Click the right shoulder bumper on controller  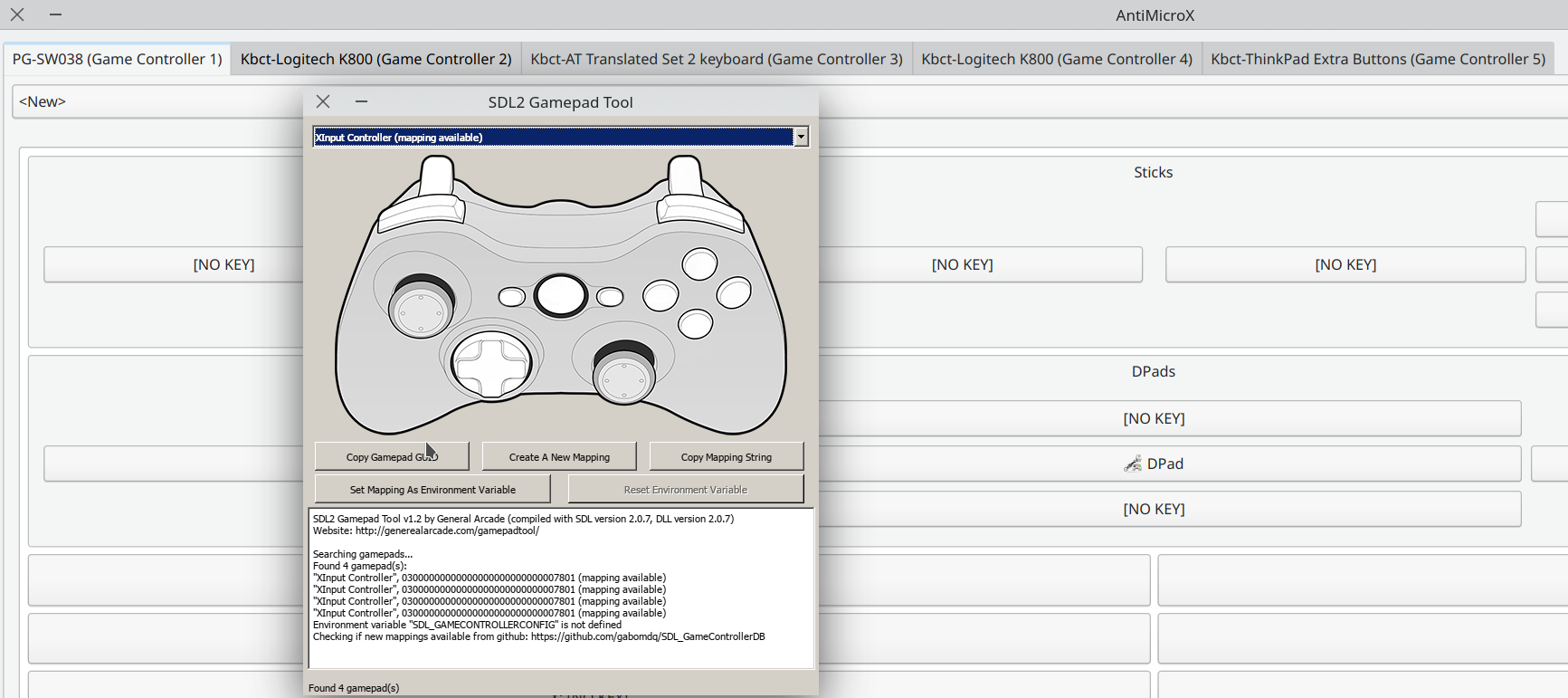coord(700,213)
